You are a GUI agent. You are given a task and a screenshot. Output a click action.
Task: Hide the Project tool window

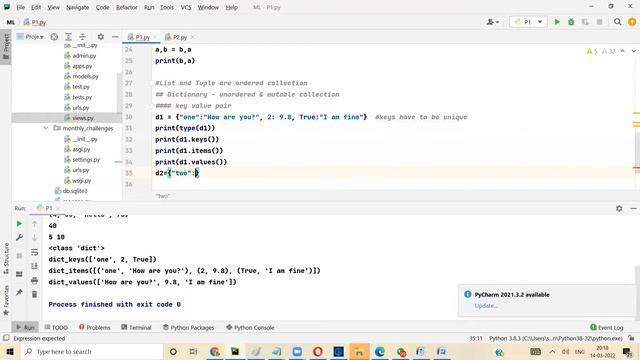(x=115, y=37)
